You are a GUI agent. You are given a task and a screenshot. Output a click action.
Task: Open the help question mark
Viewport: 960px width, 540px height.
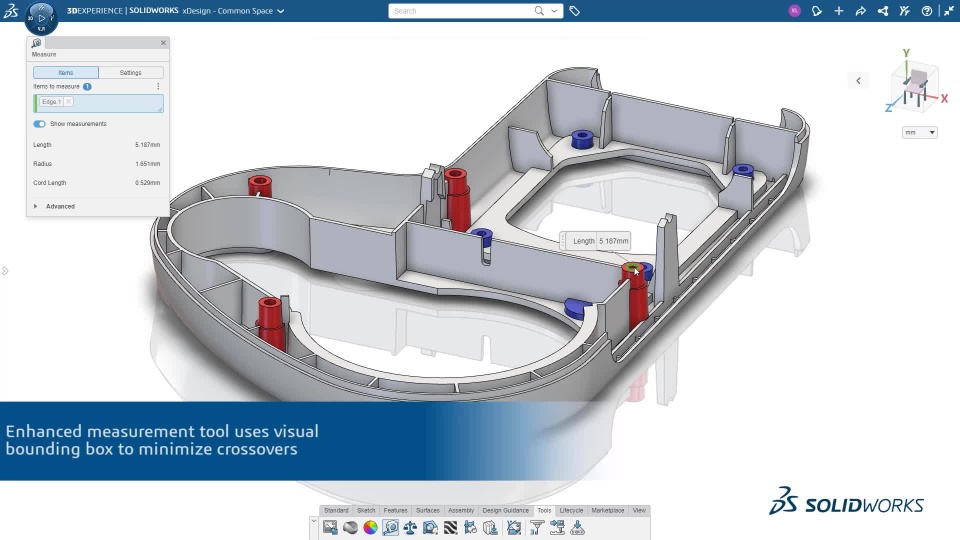[x=927, y=11]
